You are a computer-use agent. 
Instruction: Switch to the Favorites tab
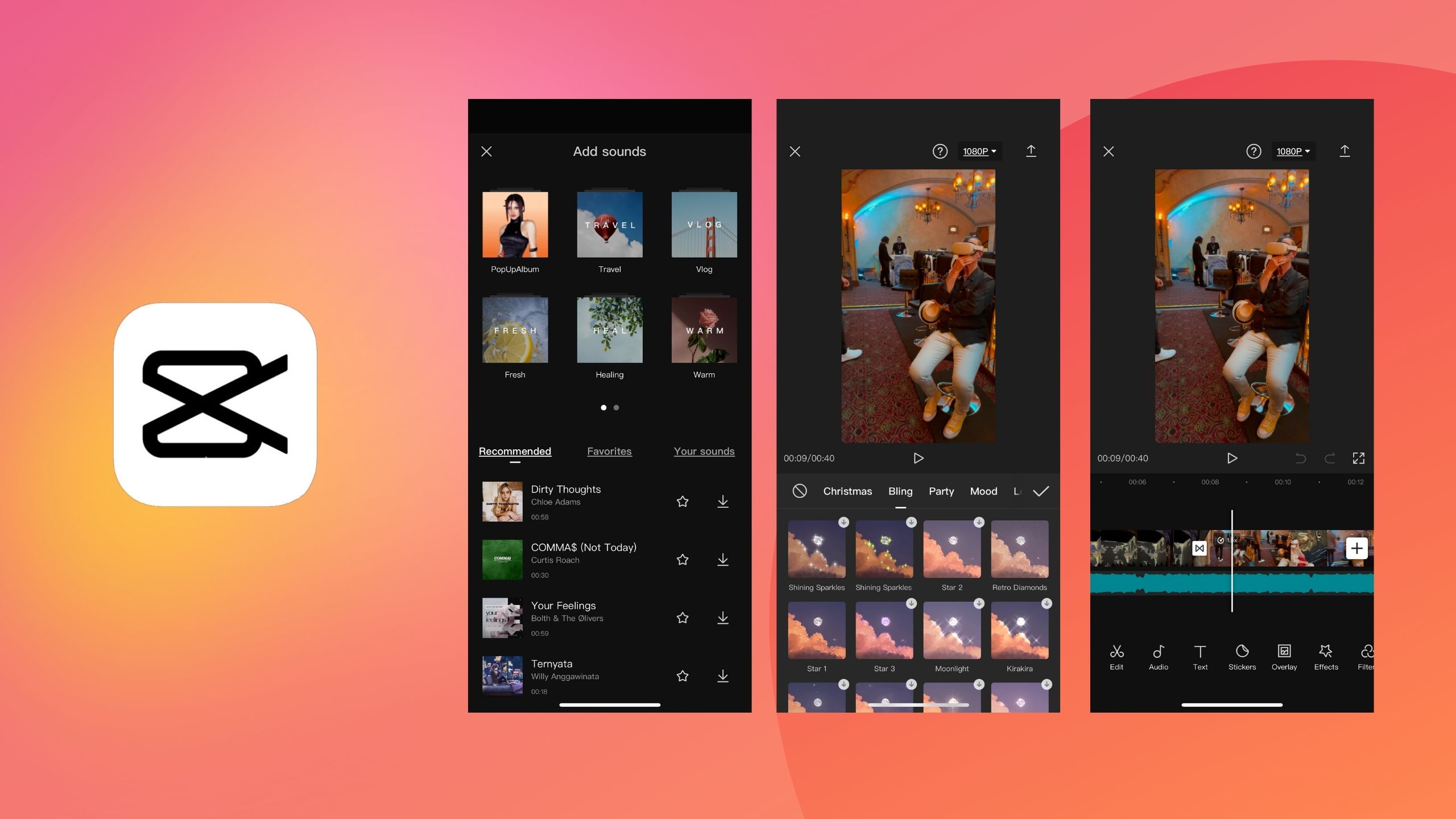pyautogui.click(x=609, y=451)
